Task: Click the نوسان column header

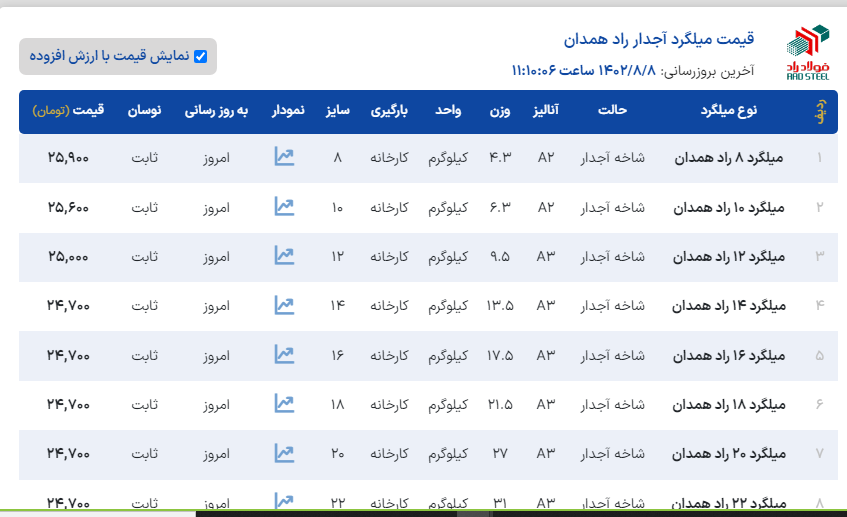Action: point(145,111)
